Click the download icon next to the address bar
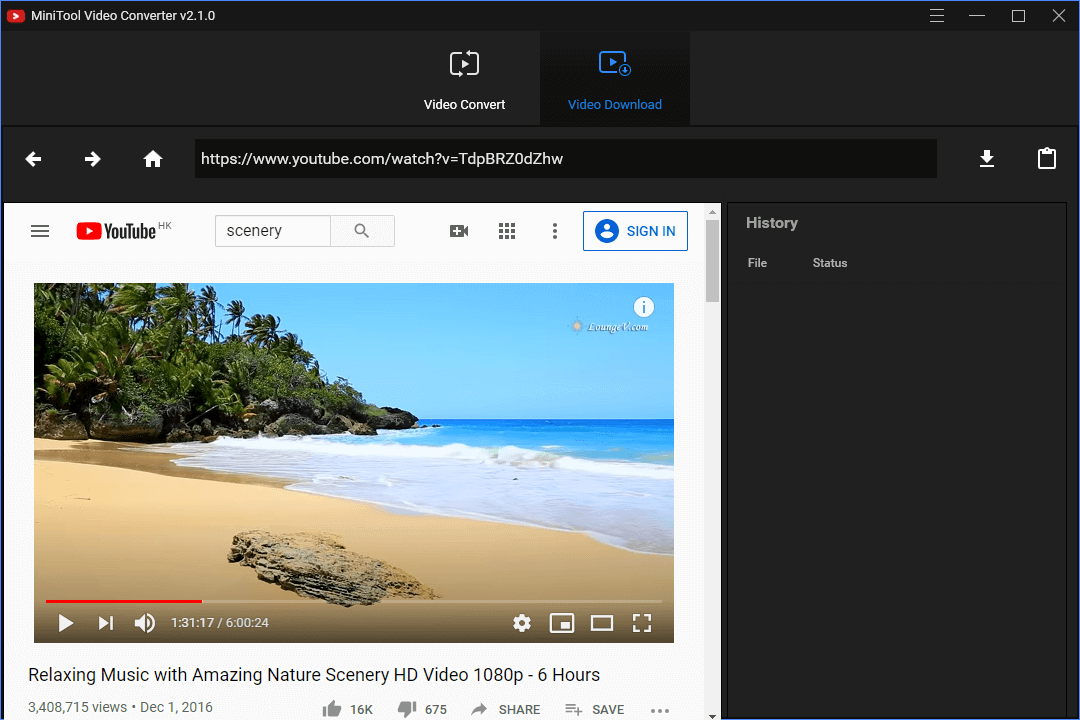Viewport: 1080px width, 720px height. click(x=987, y=158)
